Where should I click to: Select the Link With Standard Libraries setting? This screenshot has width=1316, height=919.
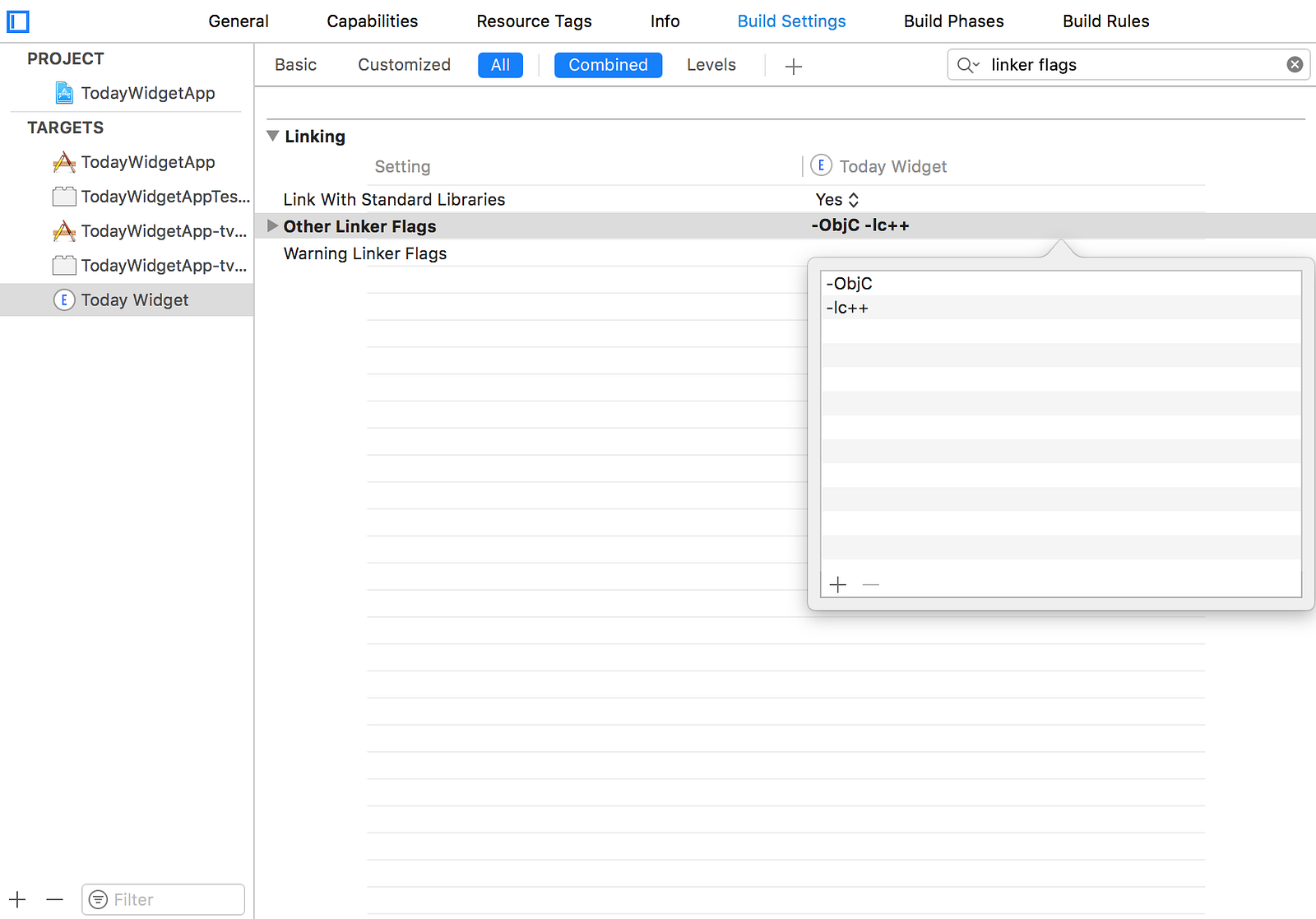(394, 199)
